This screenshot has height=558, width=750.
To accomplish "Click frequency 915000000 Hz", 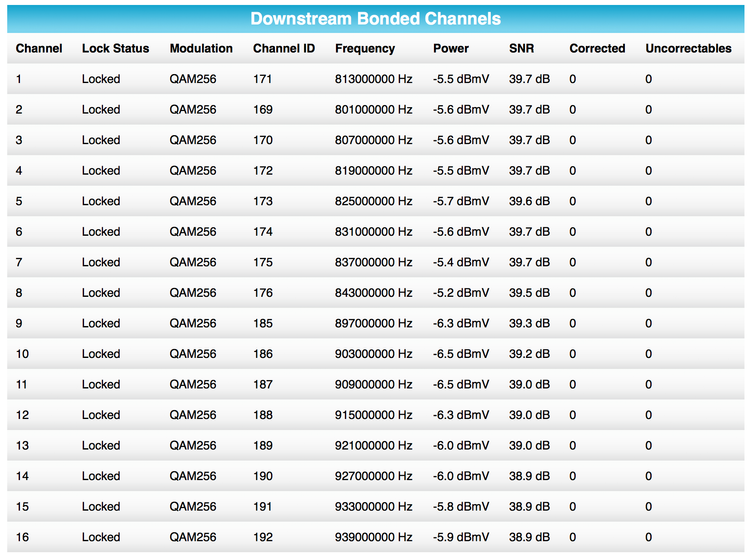I will [374, 415].
